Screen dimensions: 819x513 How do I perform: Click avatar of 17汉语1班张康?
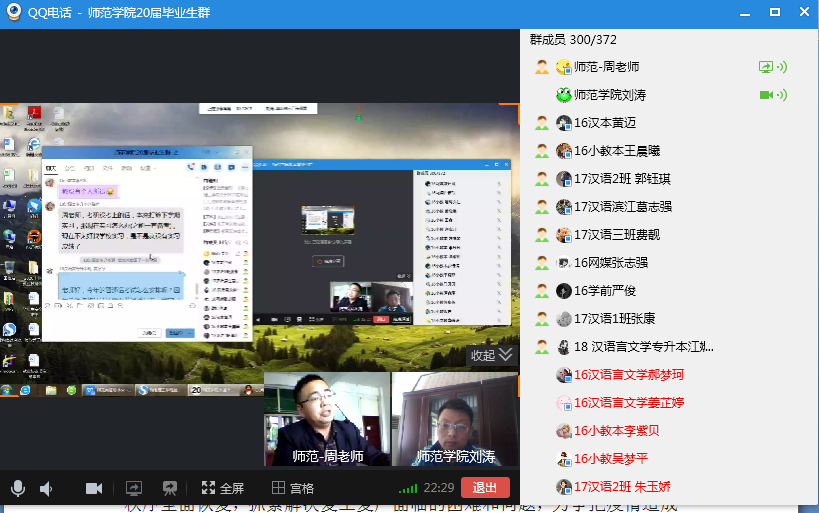click(x=564, y=319)
